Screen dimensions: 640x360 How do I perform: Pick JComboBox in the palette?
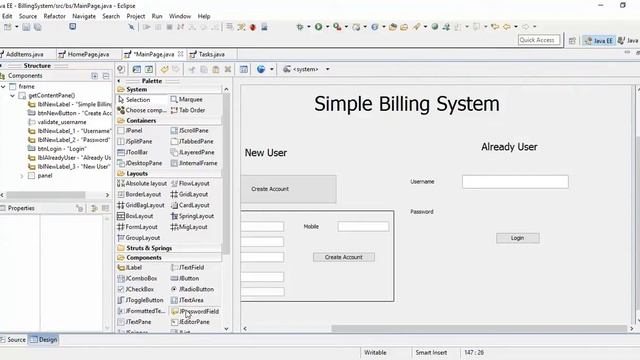click(x=138, y=278)
